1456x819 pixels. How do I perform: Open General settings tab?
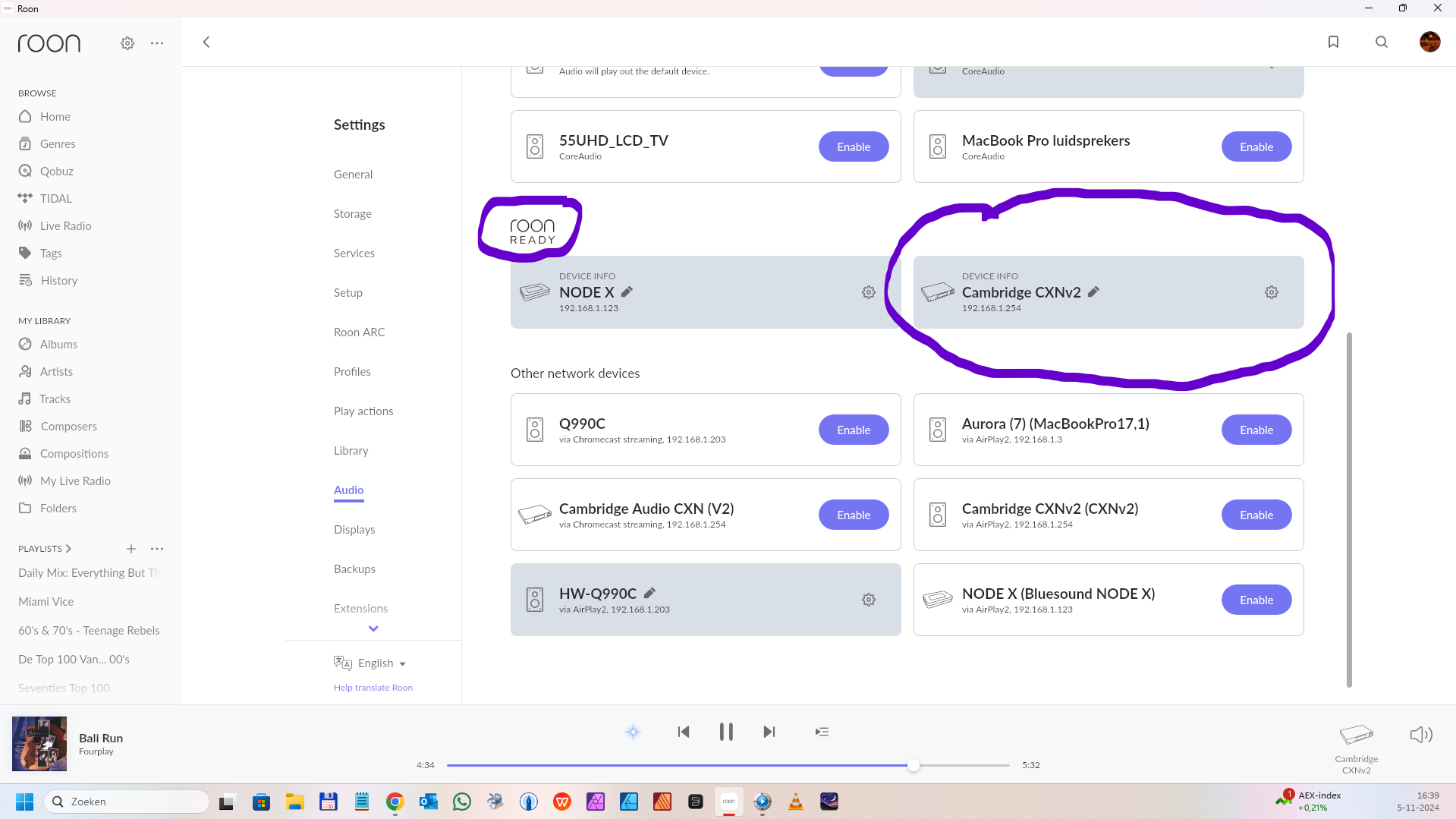click(x=353, y=174)
